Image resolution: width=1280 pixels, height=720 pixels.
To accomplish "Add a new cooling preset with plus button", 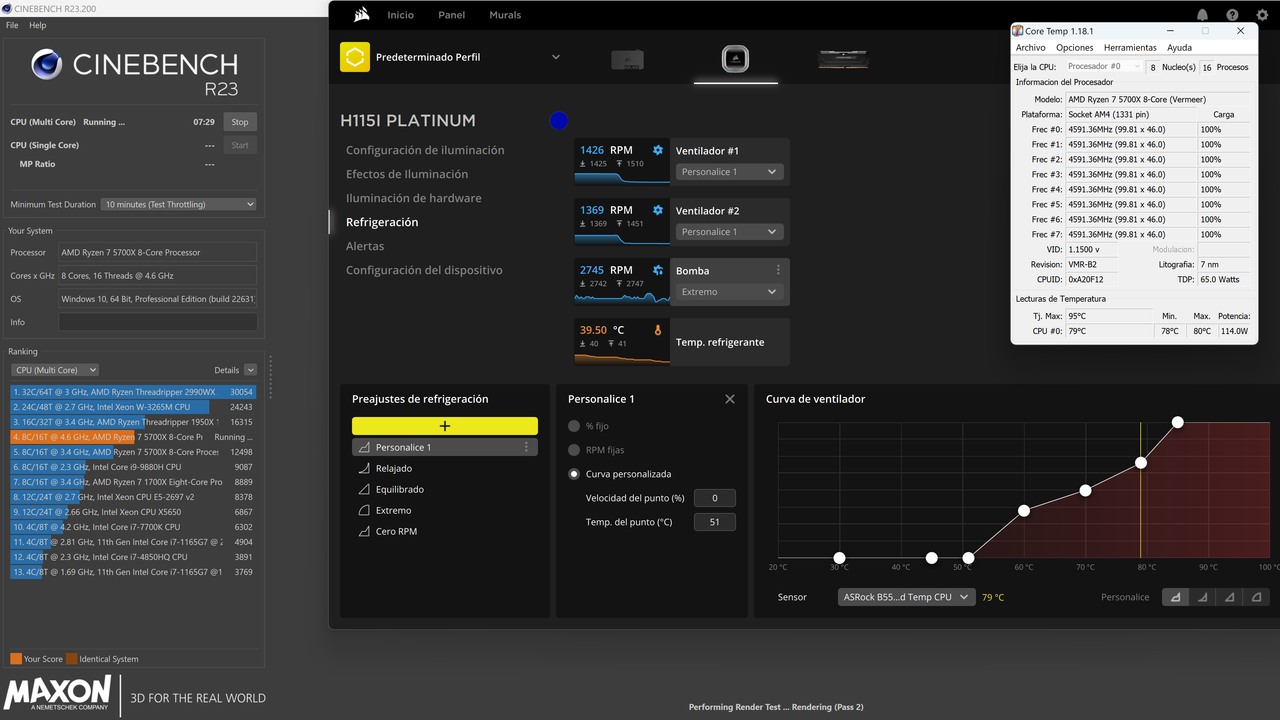I will click(445, 426).
